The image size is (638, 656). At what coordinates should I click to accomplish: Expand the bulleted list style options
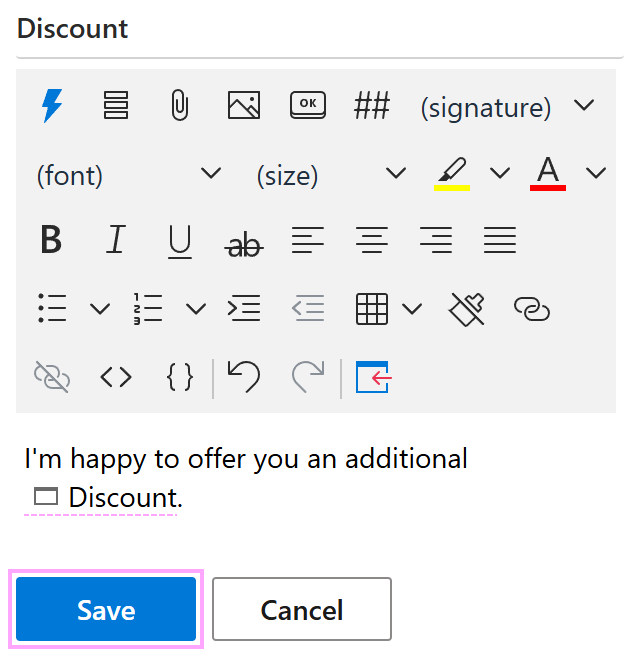[x=100, y=309]
